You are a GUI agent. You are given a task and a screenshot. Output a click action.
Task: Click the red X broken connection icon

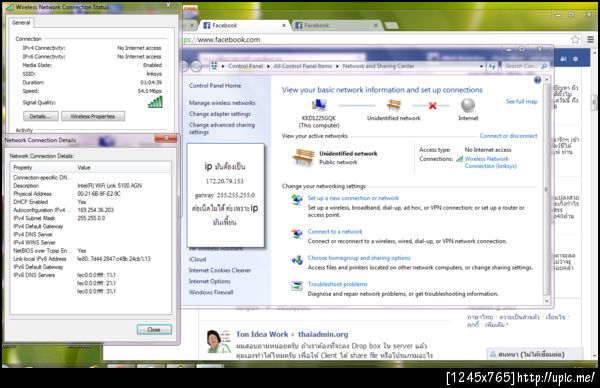pyautogui.click(x=432, y=105)
